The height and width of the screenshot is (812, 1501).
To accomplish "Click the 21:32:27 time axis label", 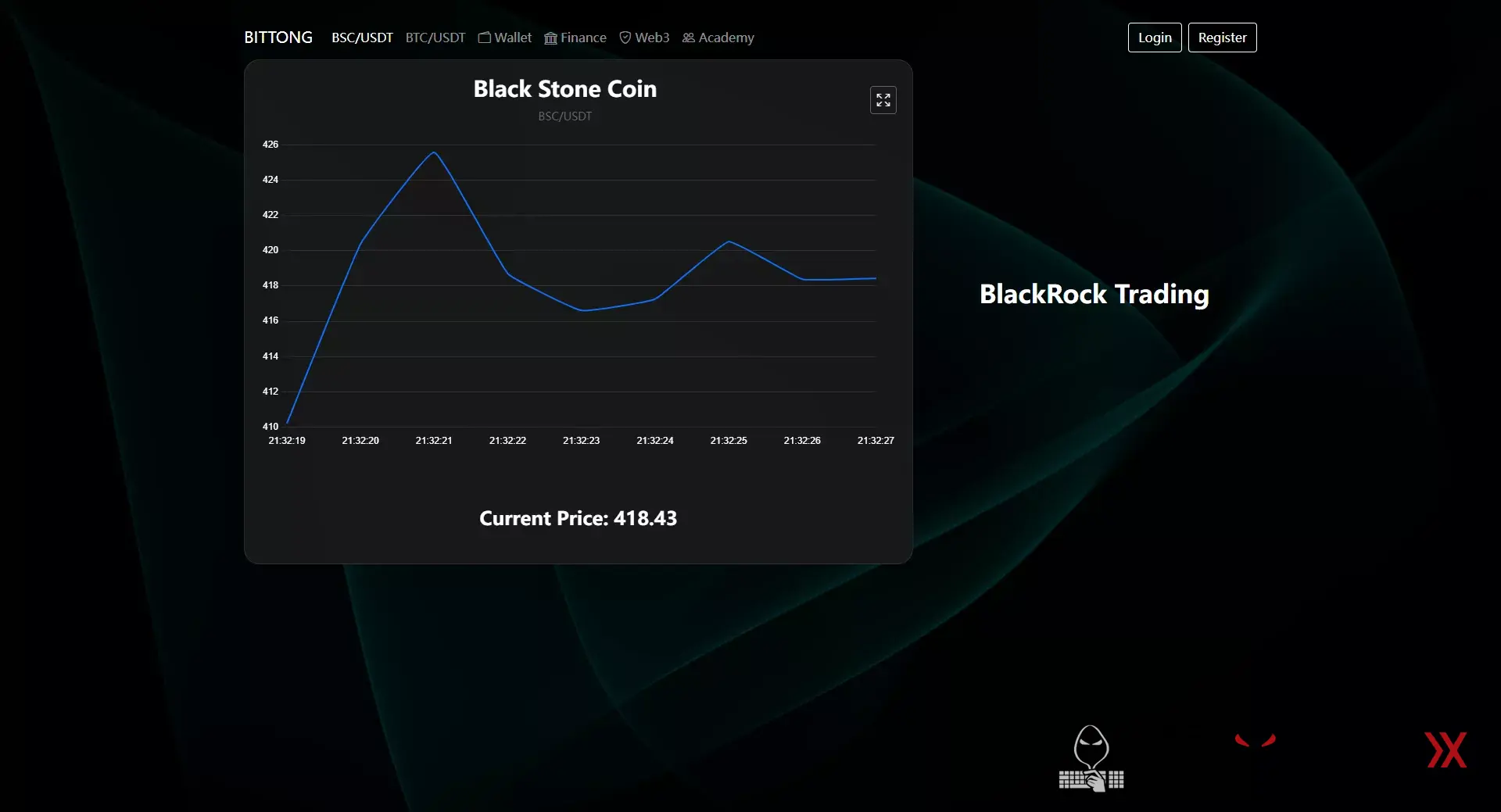I will coord(876,441).
